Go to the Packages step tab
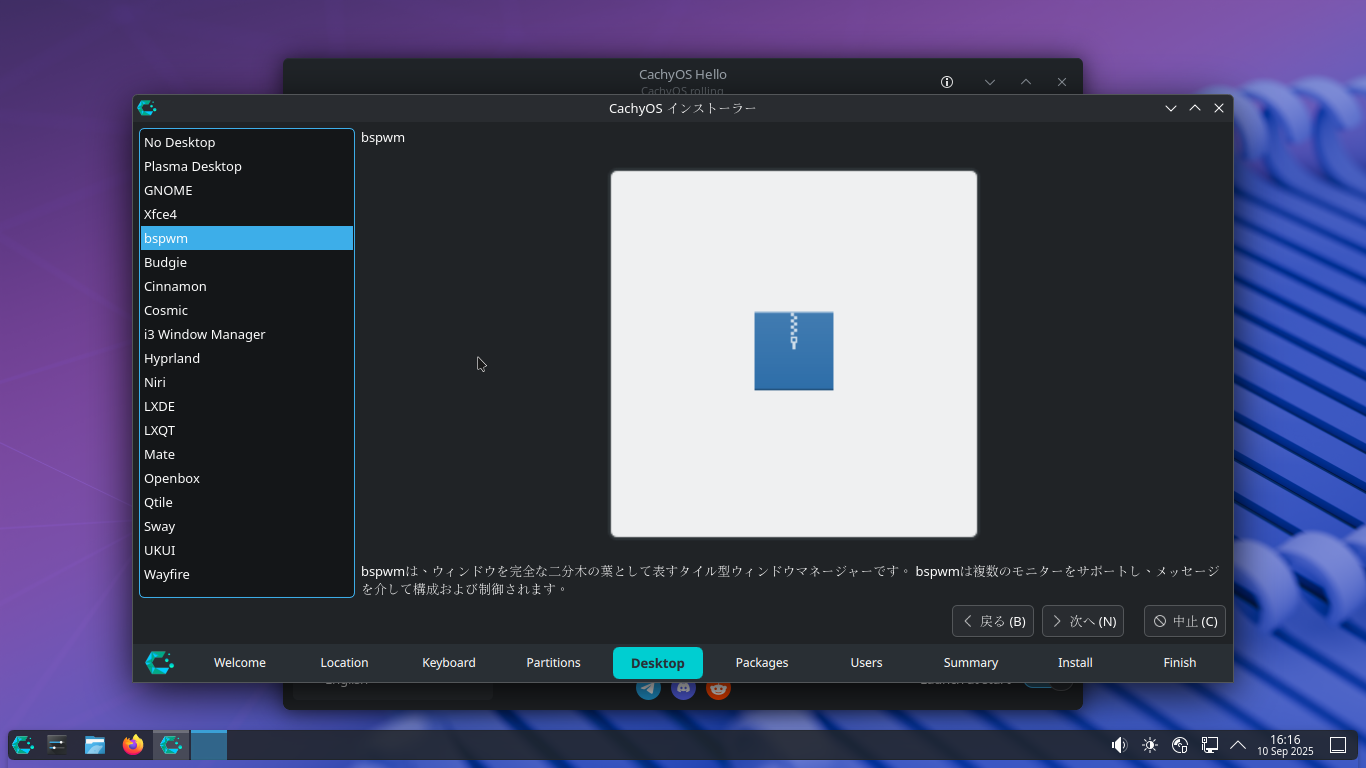Viewport: 1366px width, 768px height. click(x=761, y=663)
